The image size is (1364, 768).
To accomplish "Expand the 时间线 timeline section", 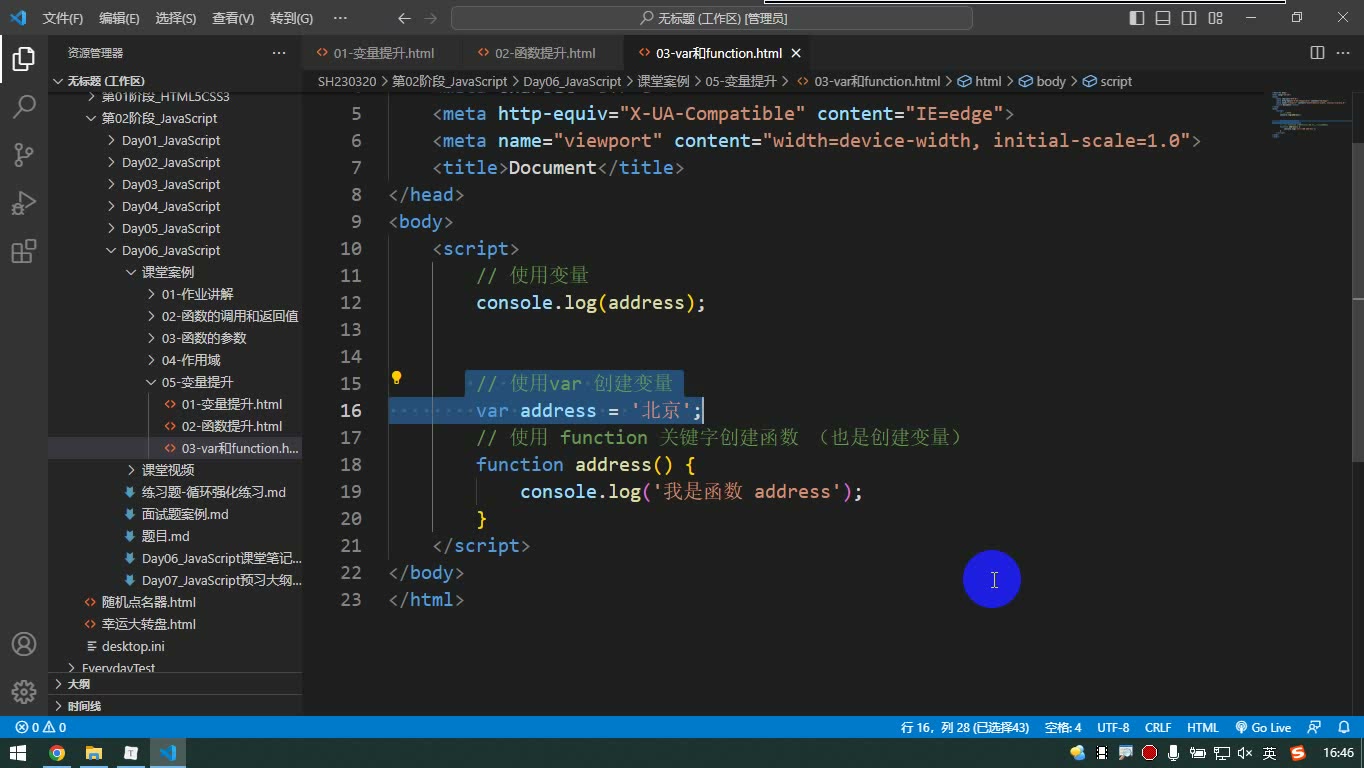I will (175, 706).
